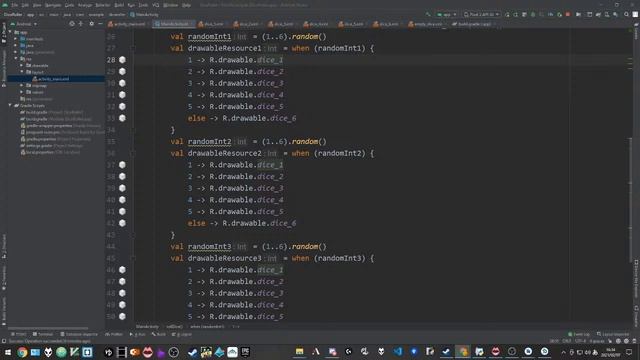Viewport: 640px width, 360px height.
Task: Open the Build tool window button
Action: pos(159,334)
